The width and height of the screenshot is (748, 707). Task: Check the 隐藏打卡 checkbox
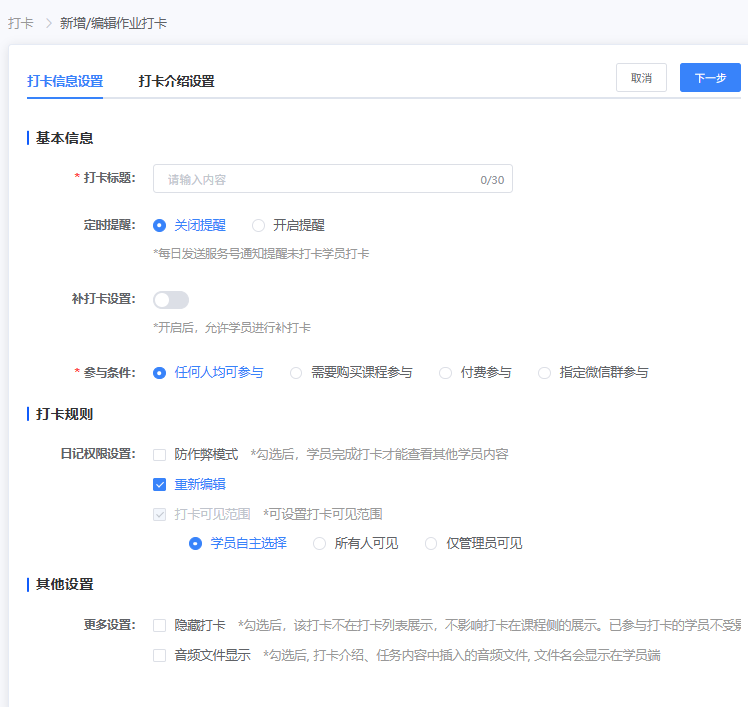tap(160, 626)
